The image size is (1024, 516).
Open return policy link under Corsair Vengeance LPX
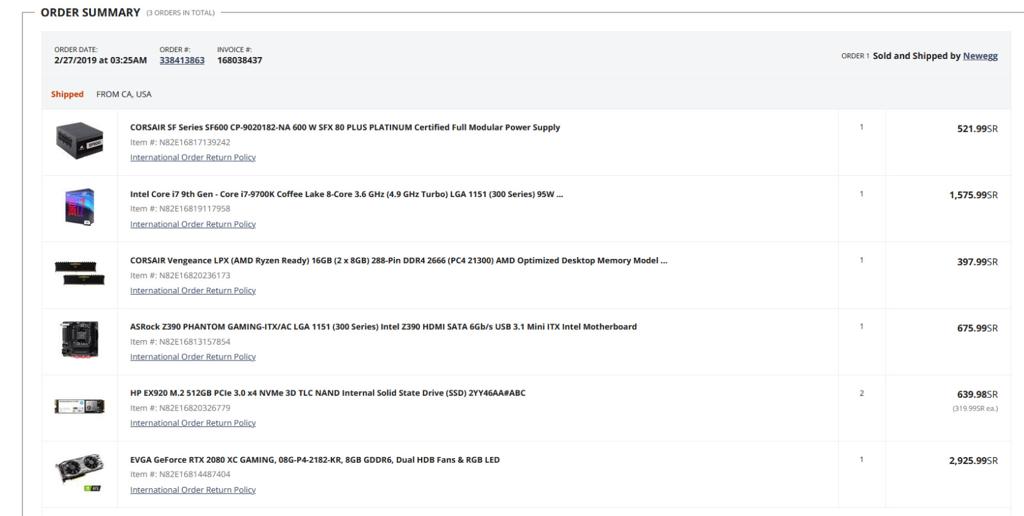point(193,291)
